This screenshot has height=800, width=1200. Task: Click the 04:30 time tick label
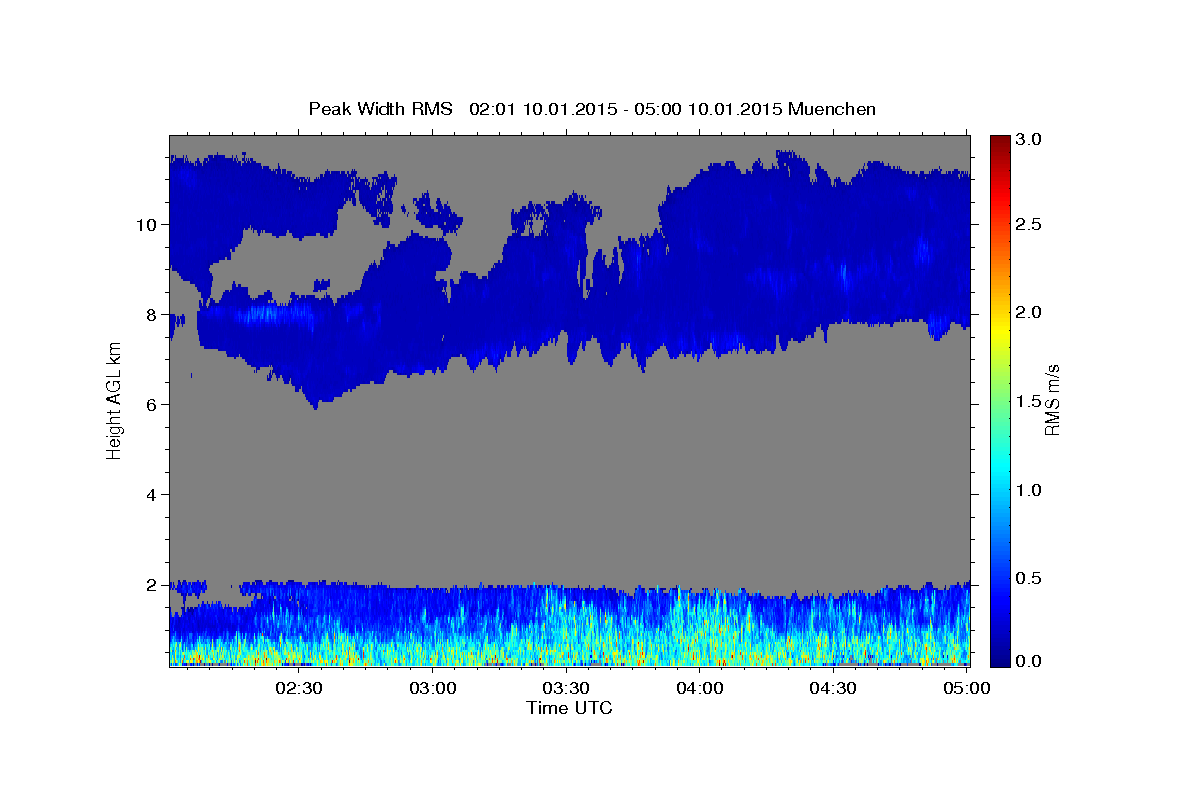coord(833,688)
